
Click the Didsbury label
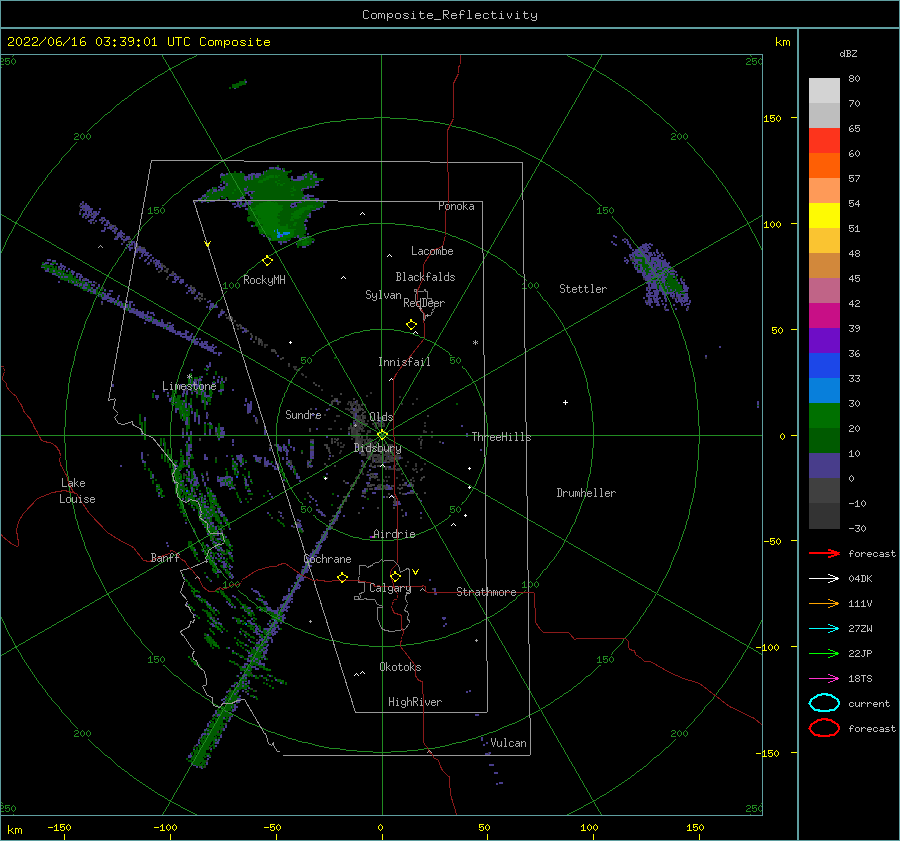coord(377,448)
